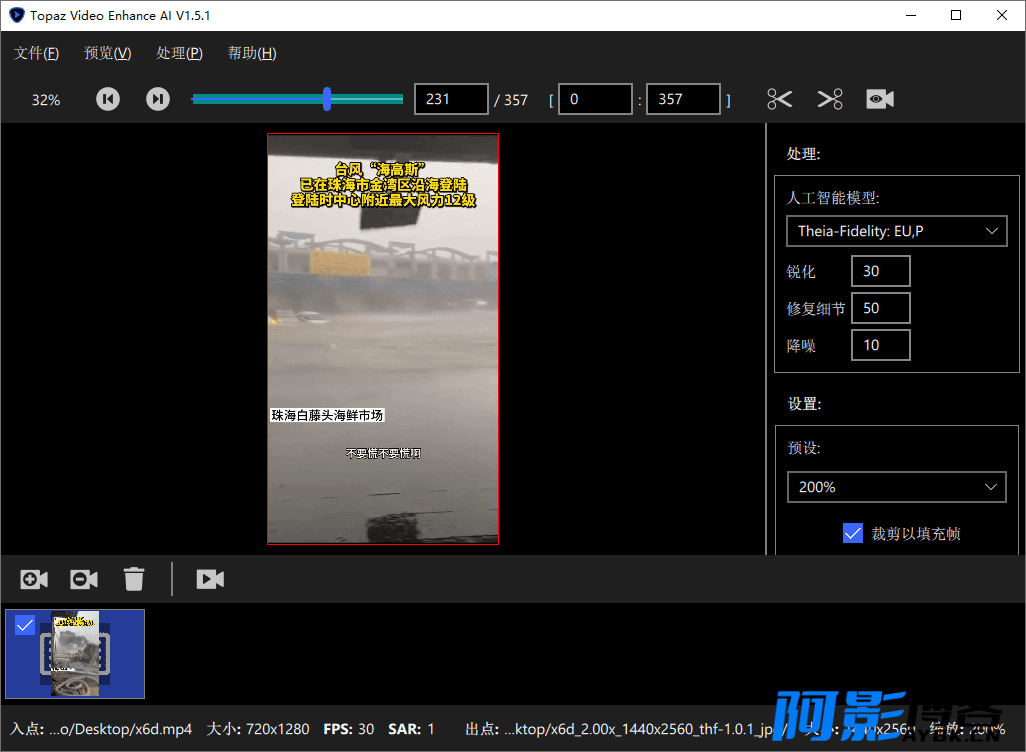
Task: Select the x6d video thumbnail in queue
Action: click(75, 654)
